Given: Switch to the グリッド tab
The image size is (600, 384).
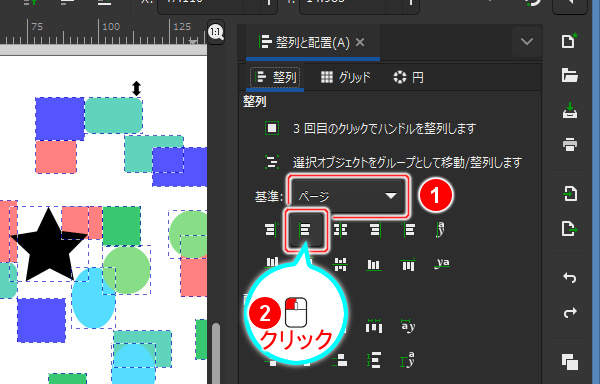Looking at the screenshot, I should click(x=346, y=78).
